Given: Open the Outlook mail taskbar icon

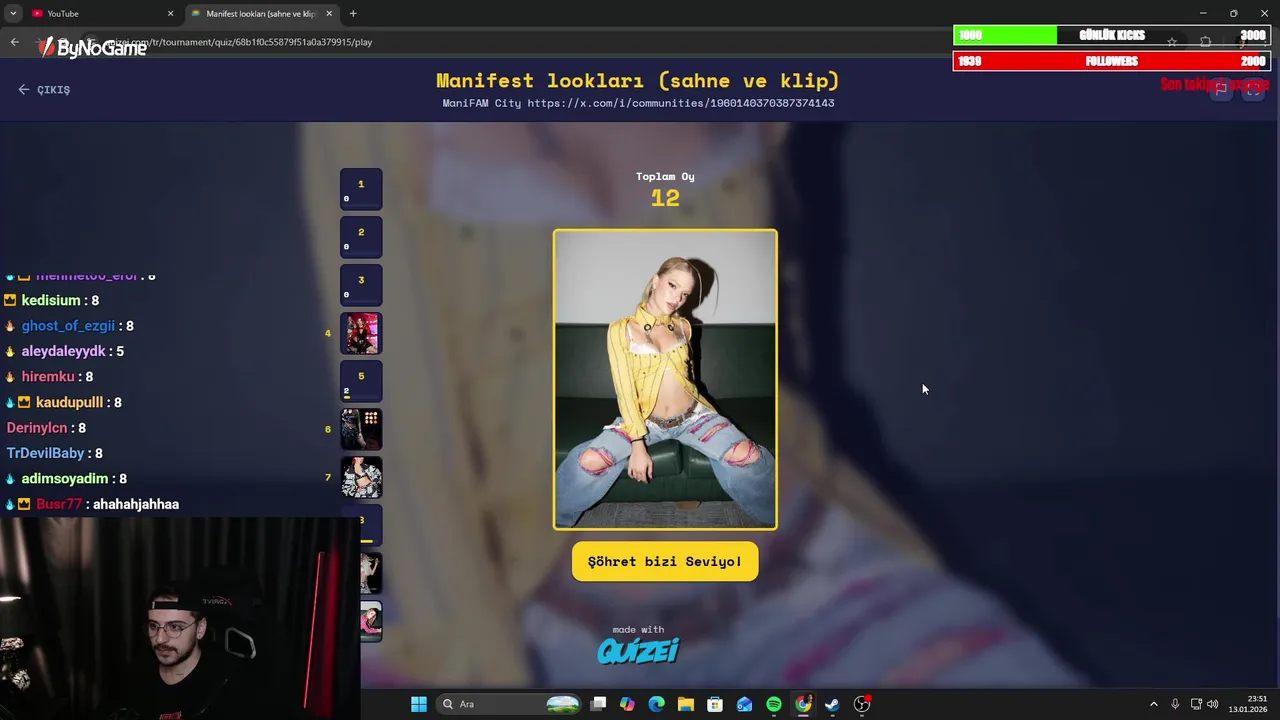Looking at the screenshot, I should tap(744, 704).
